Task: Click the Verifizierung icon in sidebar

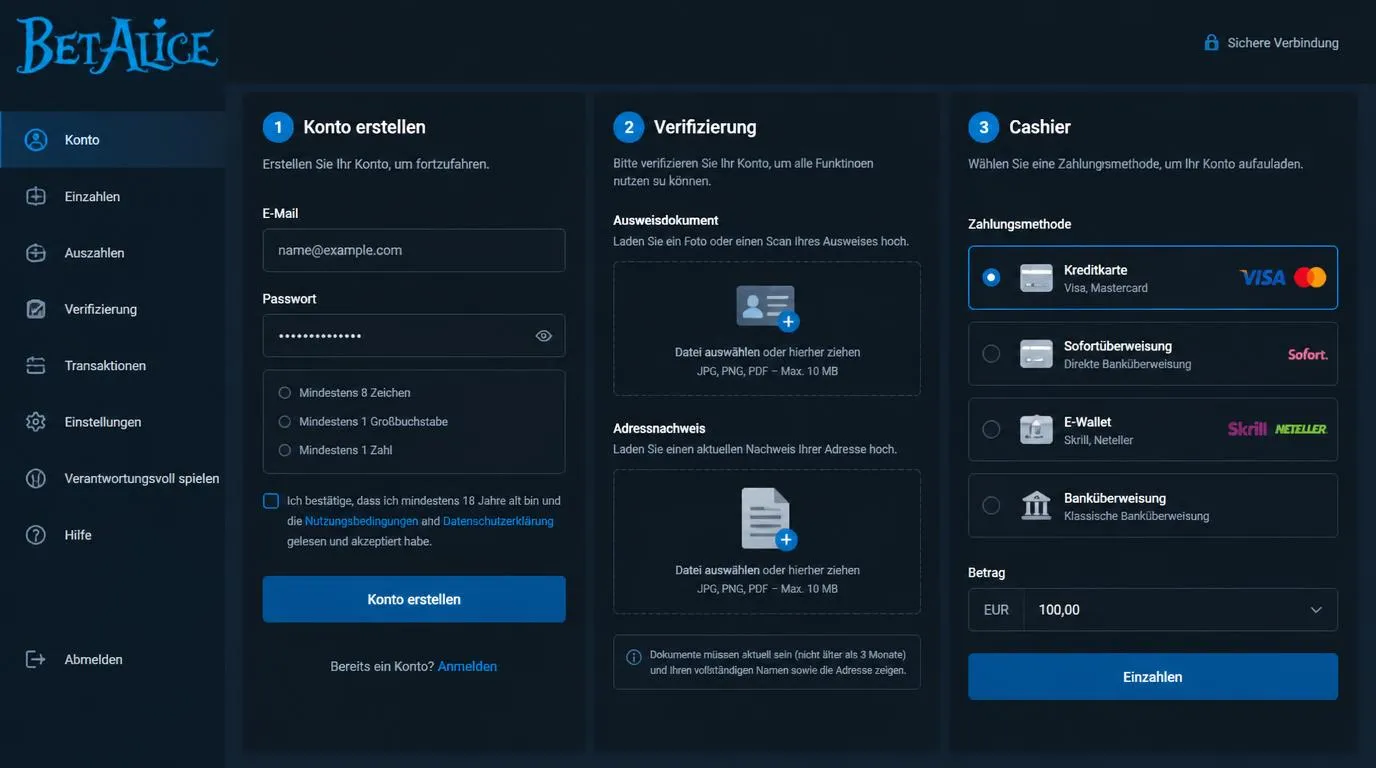Action: 36,309
